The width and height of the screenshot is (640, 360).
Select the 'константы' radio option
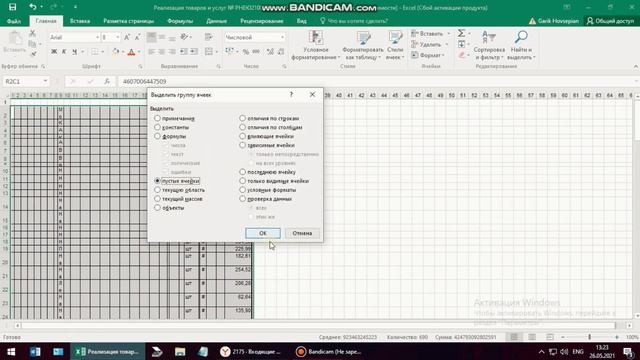pyautogui.click(x=157, y=127)
